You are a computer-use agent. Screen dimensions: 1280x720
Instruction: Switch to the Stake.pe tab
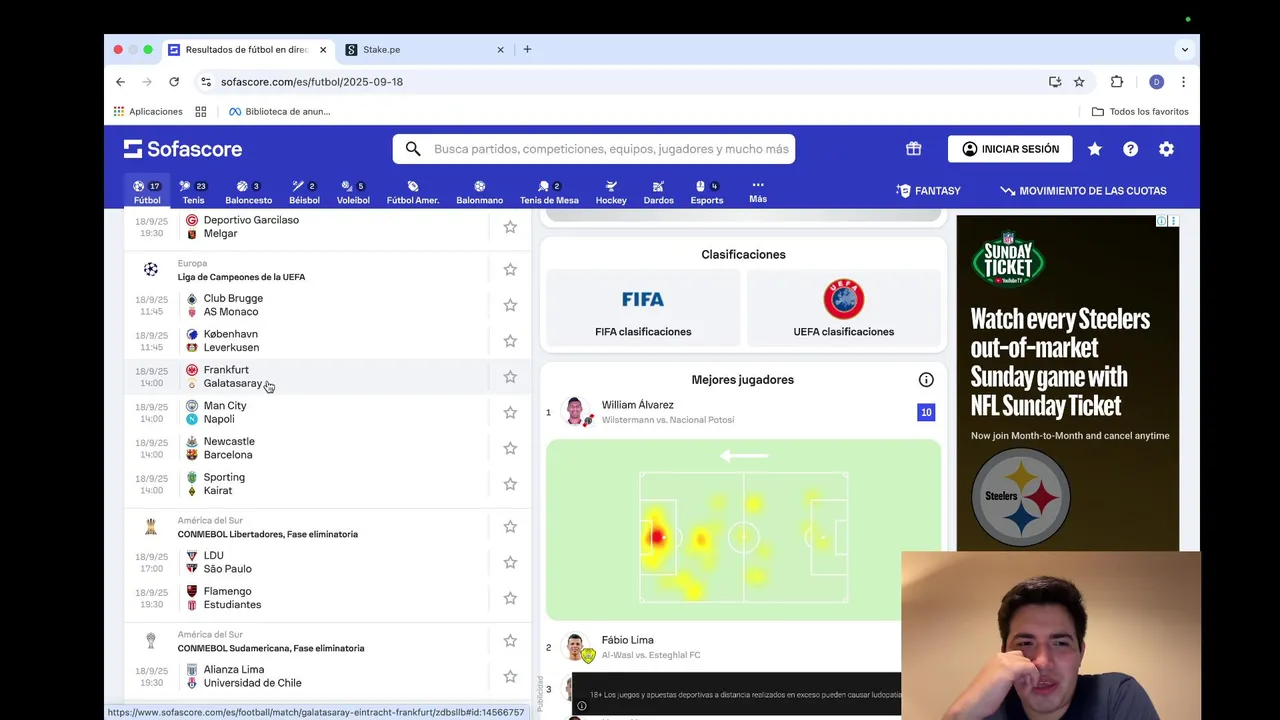(x=424, y=50)
